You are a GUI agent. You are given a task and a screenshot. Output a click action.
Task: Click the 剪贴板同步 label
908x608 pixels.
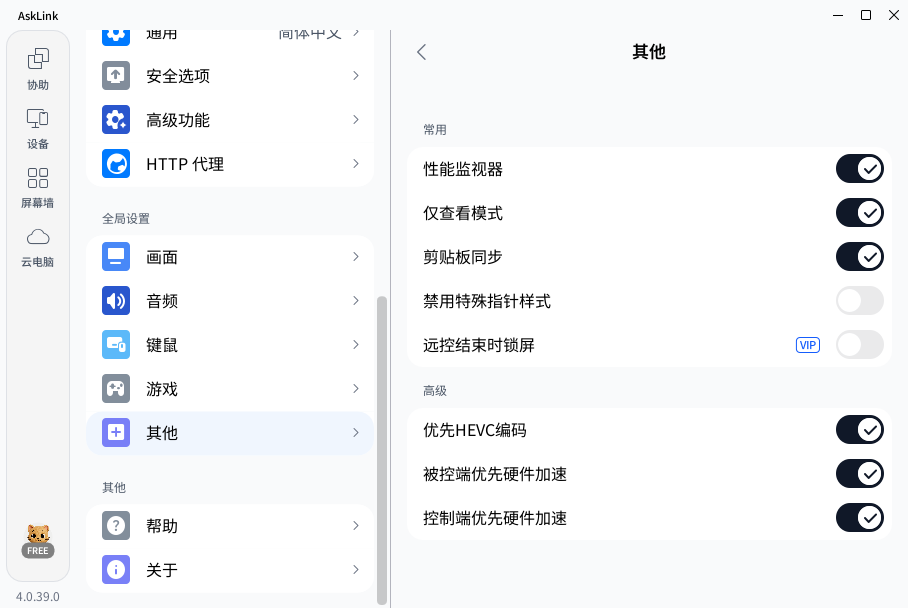pyautogui.click(x=463, y=257)
